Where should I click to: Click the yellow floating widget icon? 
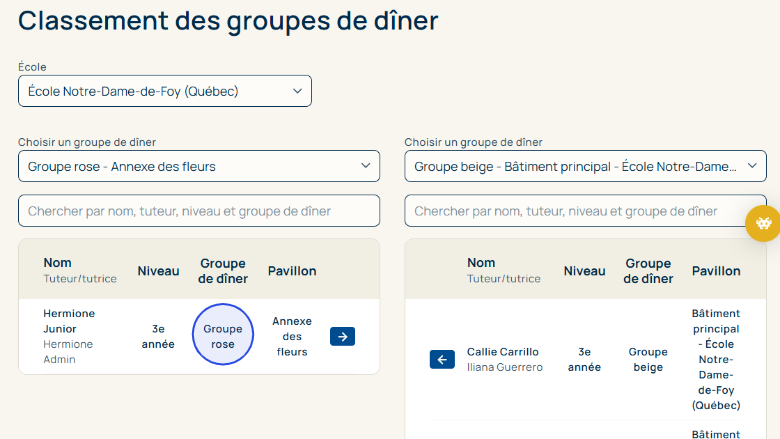click(763, 224)
